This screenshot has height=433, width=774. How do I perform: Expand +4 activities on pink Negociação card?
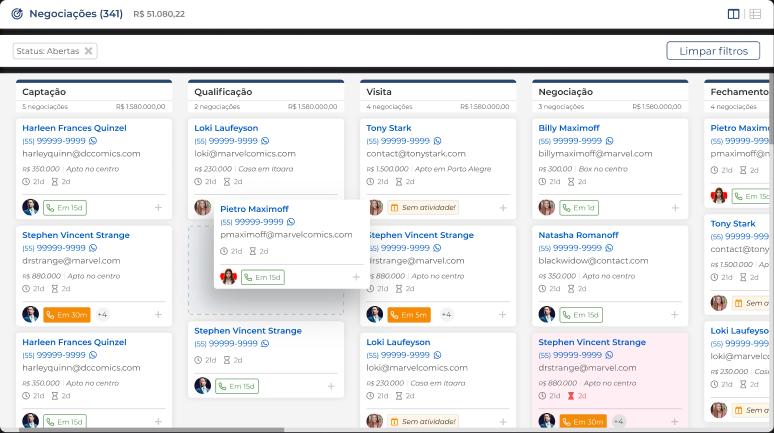pyautogui.click(x=619, y=422)
